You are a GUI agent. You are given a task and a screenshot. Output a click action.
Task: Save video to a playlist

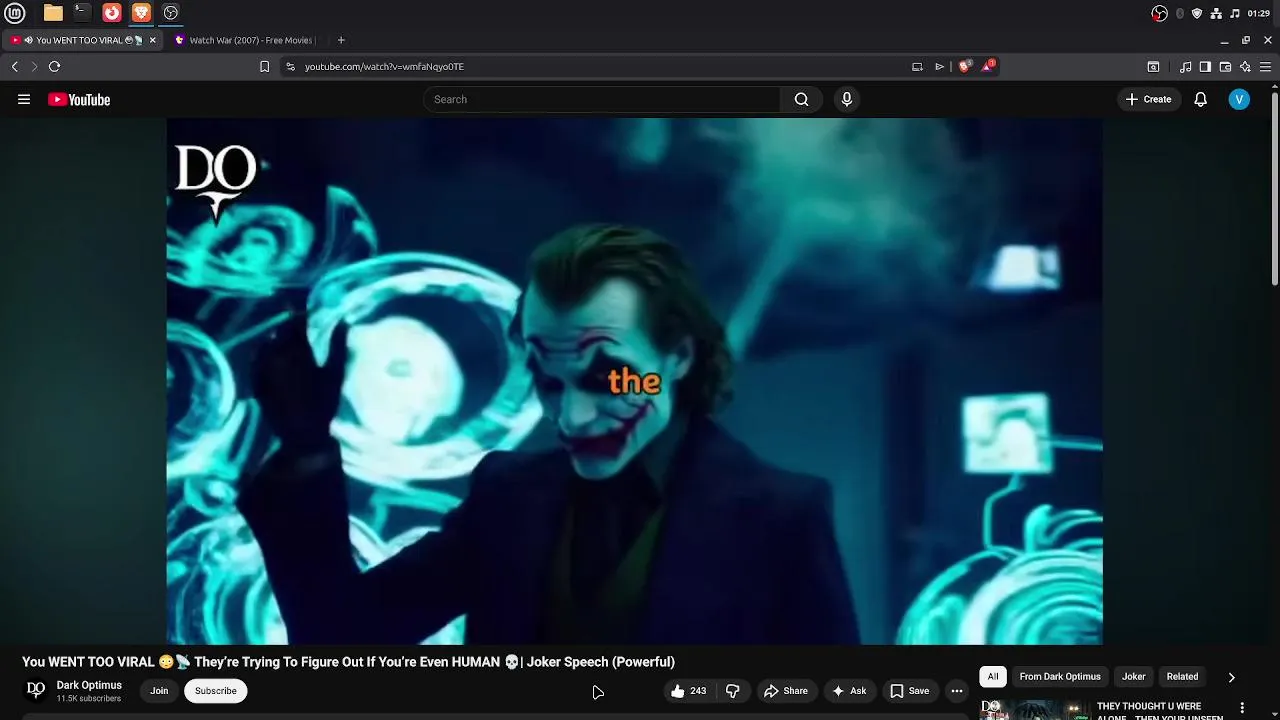(910, 690)
